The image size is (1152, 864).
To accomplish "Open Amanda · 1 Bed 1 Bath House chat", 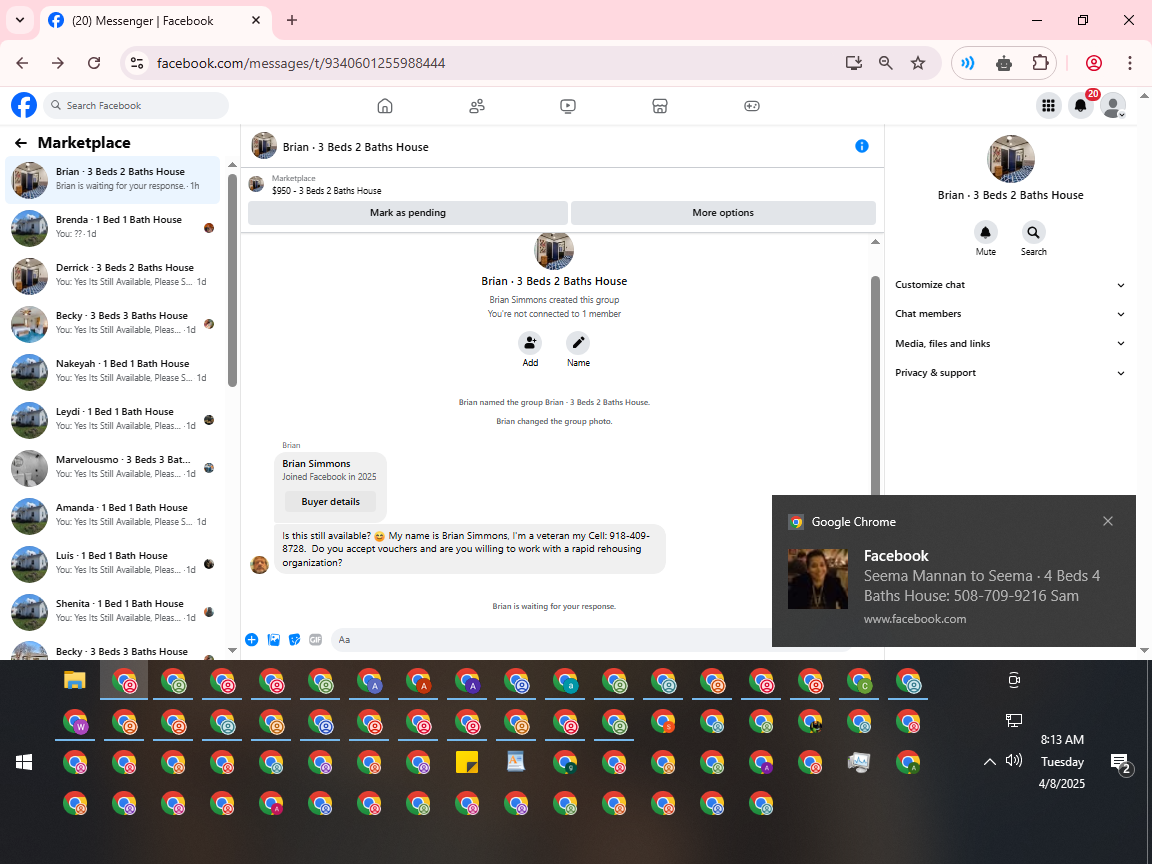I will tap(112, 516).
